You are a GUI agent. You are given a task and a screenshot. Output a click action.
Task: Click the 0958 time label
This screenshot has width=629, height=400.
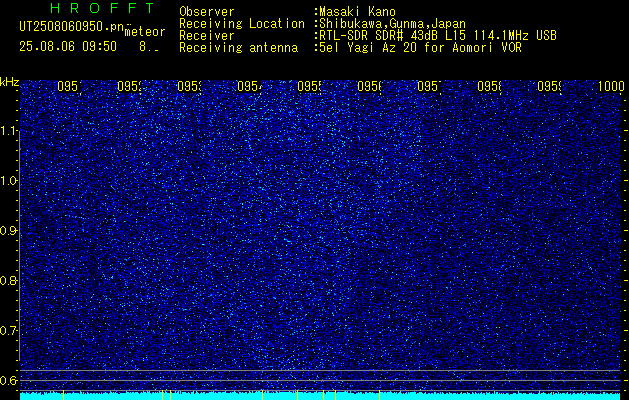coord(489,87)
